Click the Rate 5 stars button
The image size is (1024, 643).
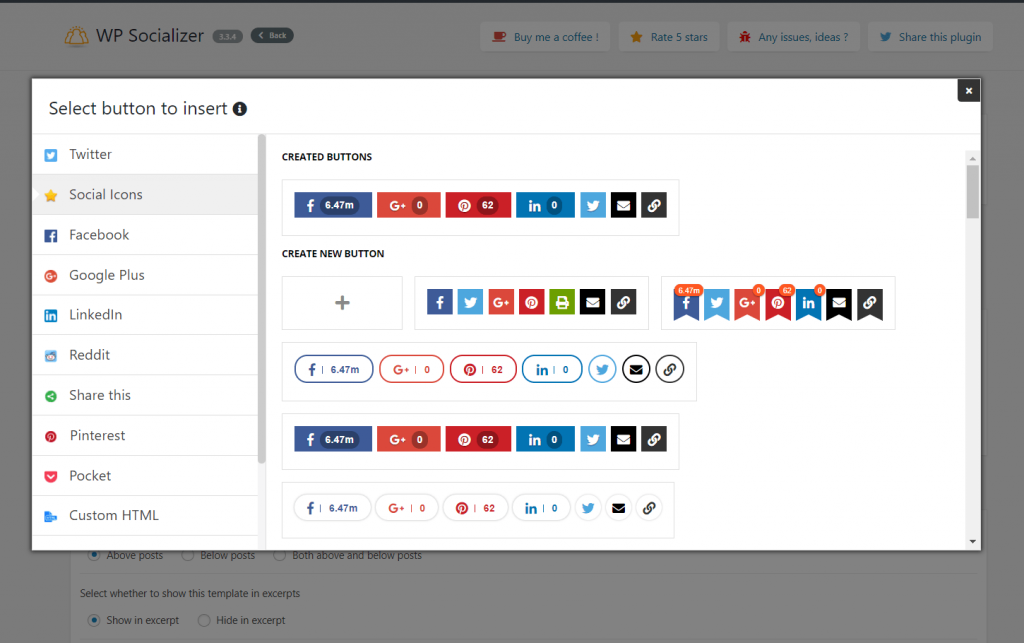point(668,35)
